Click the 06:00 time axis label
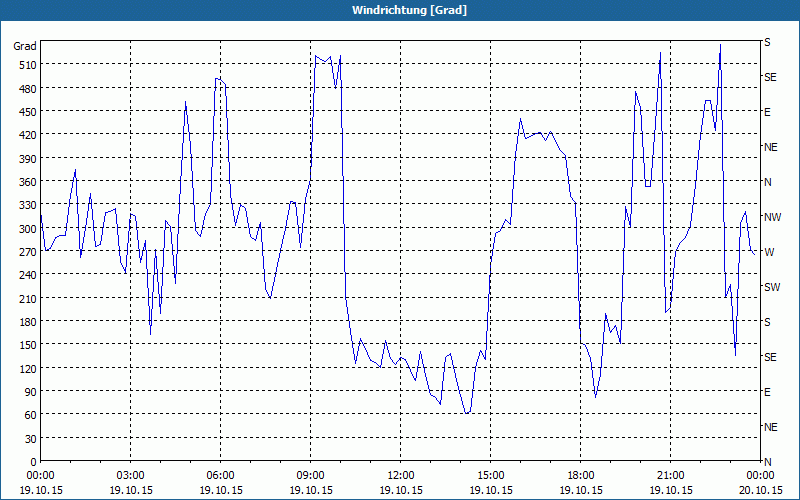Image resolution: width=800 pixels, height=500 pixels. click(x=220, y=476)
